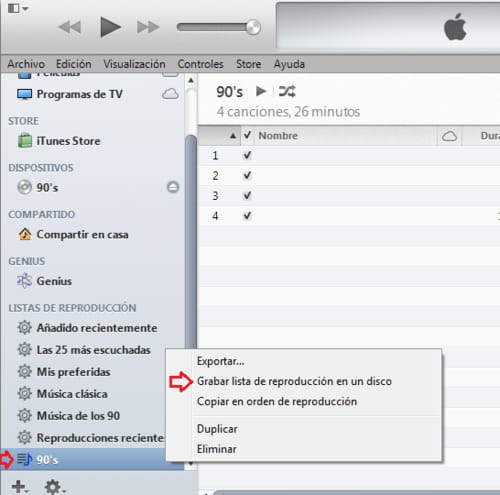Select Genius in the sidebar

pyautogui.click(x=53, y=281)
